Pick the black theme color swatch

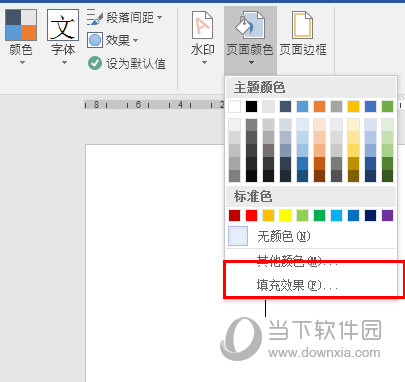tap(252, 107)
